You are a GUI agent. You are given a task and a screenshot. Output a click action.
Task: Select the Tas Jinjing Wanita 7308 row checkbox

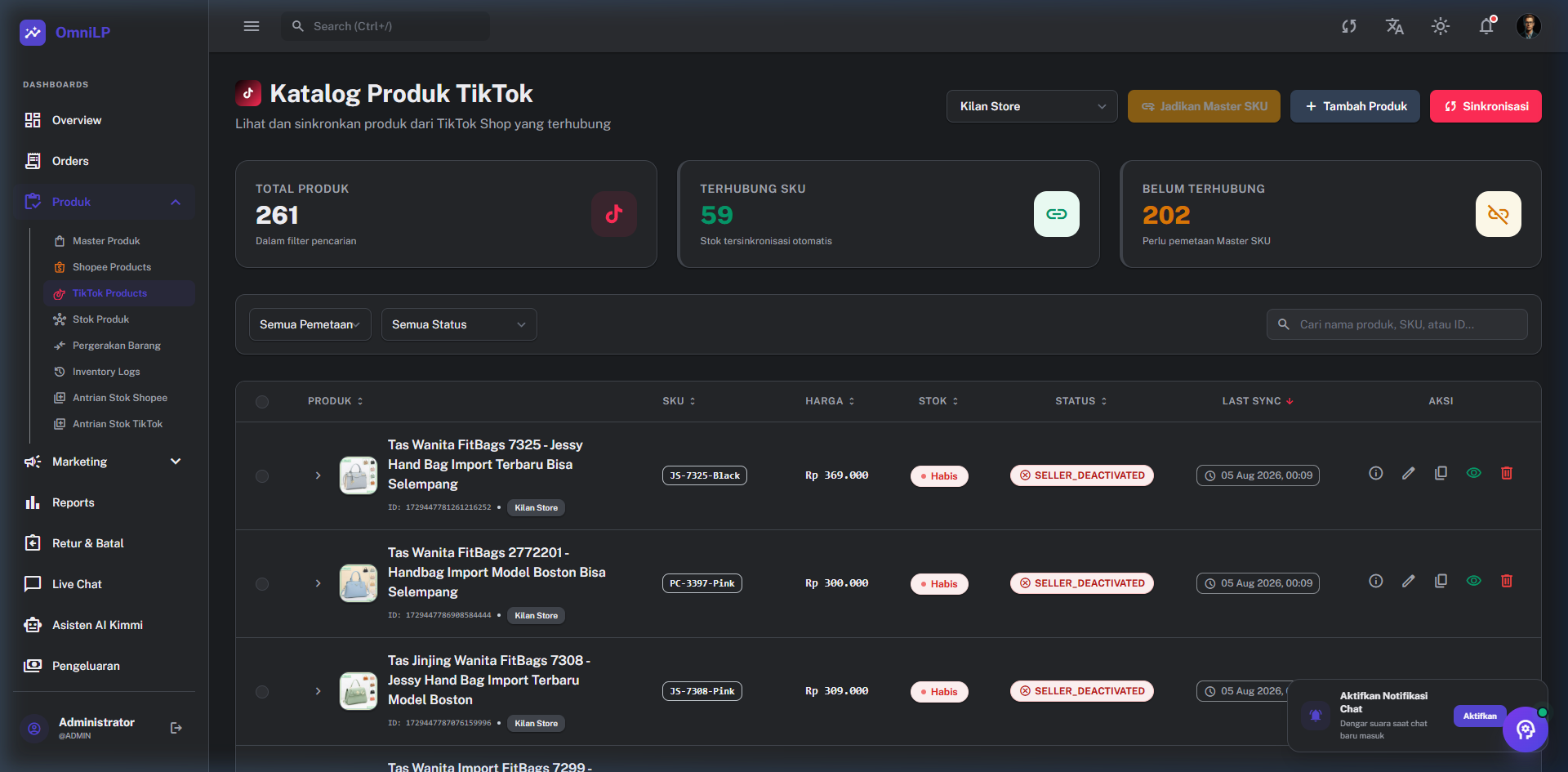tap(262, 692)
